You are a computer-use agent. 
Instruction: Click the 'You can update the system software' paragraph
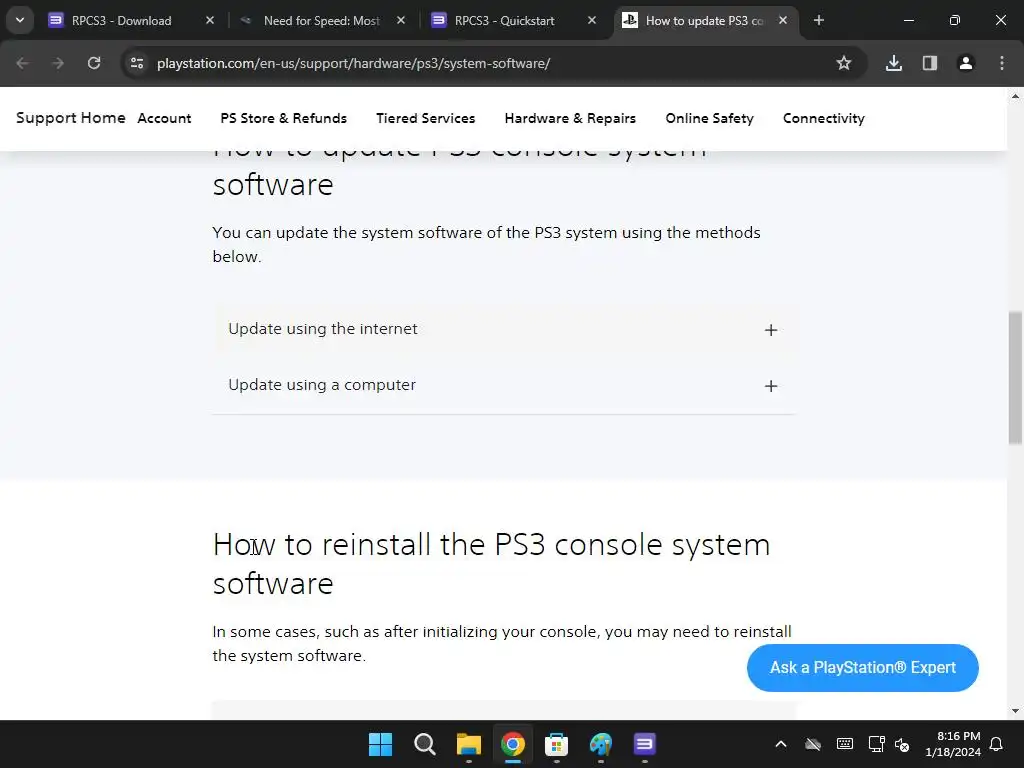[486, 244]
